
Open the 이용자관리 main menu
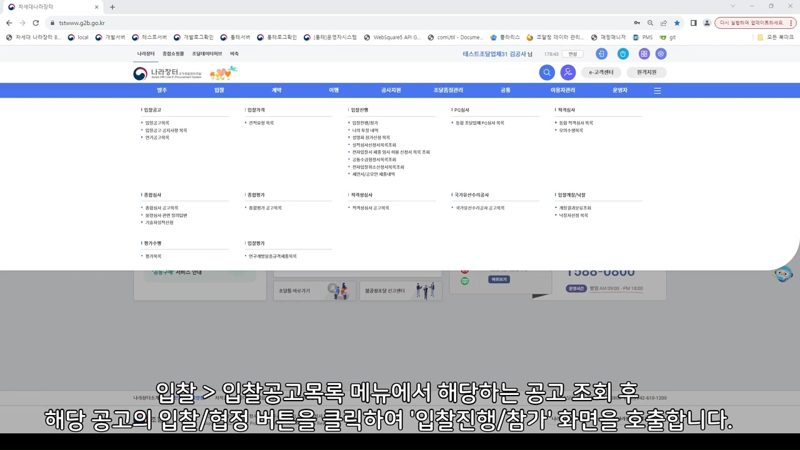[x=563, y=90]
